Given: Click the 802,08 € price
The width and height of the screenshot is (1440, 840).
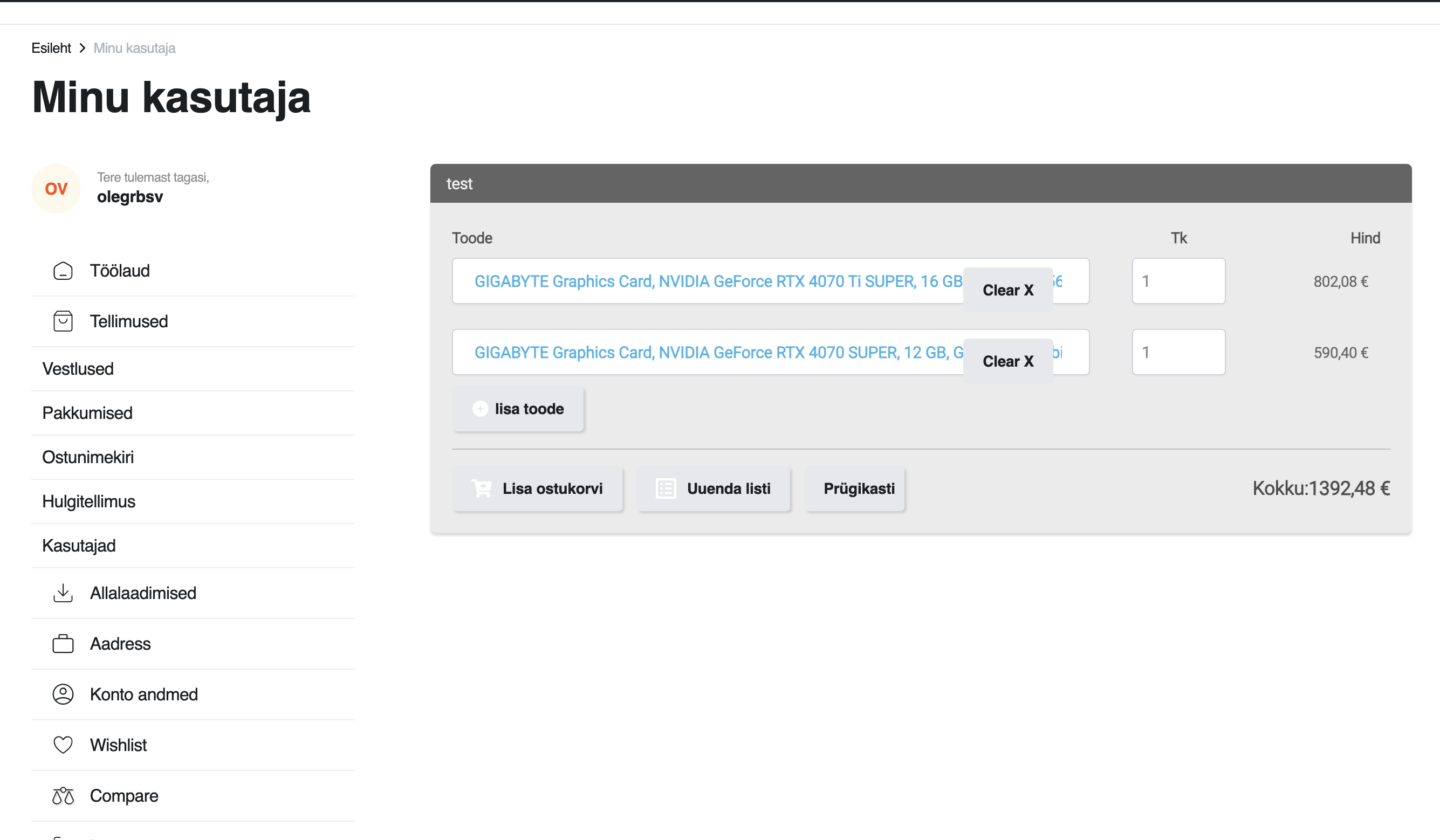Looking at the screenshot, I should [x=1341, y=281].
